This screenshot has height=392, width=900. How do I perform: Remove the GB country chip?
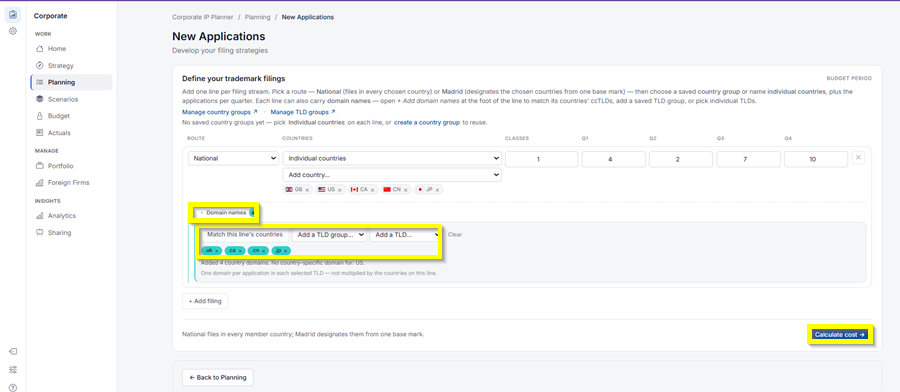tap(307, 190)
